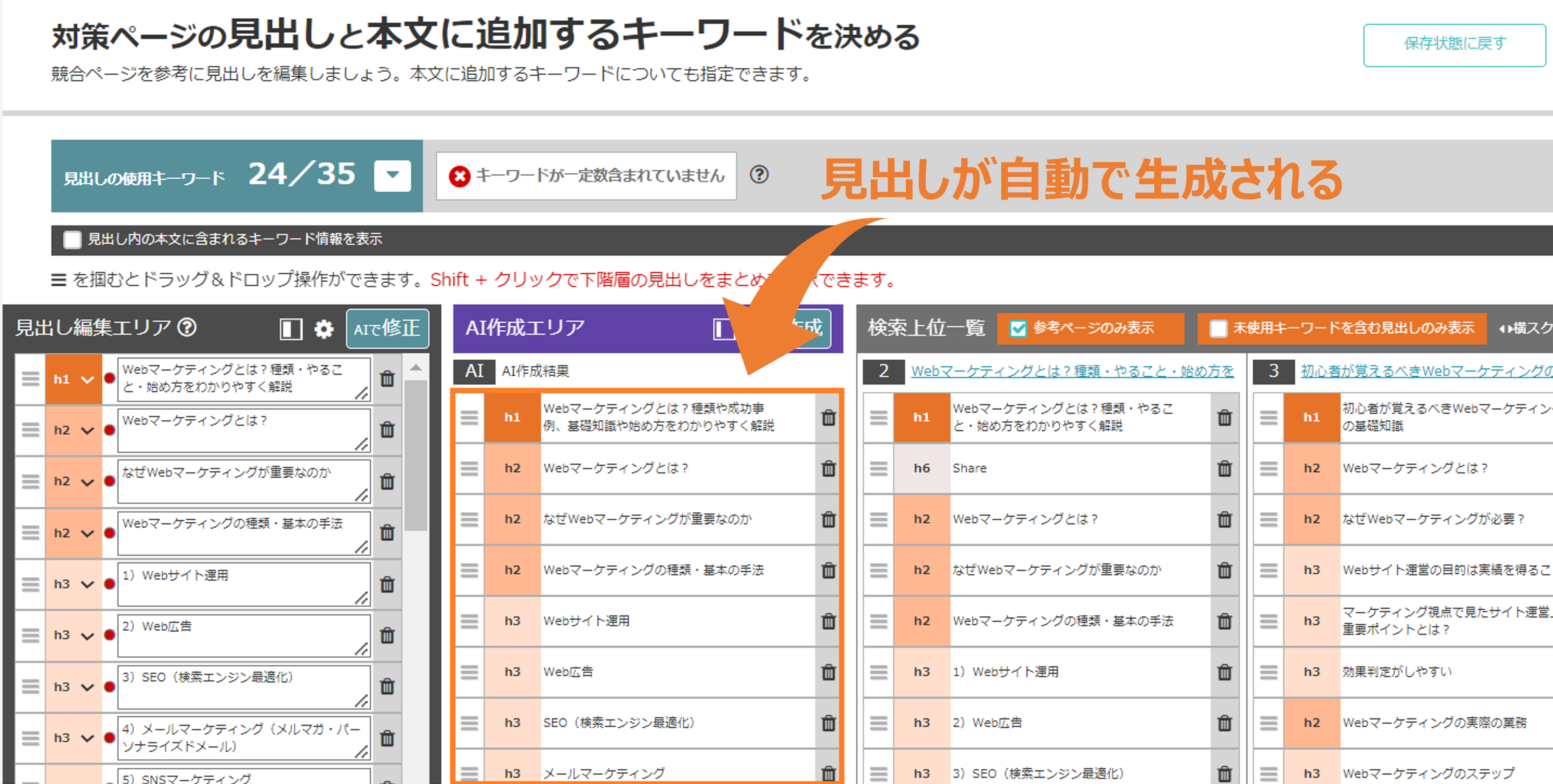Grab drag handle of AI h1 row
The width and height of the screenshot is (1553, 784).
point(469,417)
